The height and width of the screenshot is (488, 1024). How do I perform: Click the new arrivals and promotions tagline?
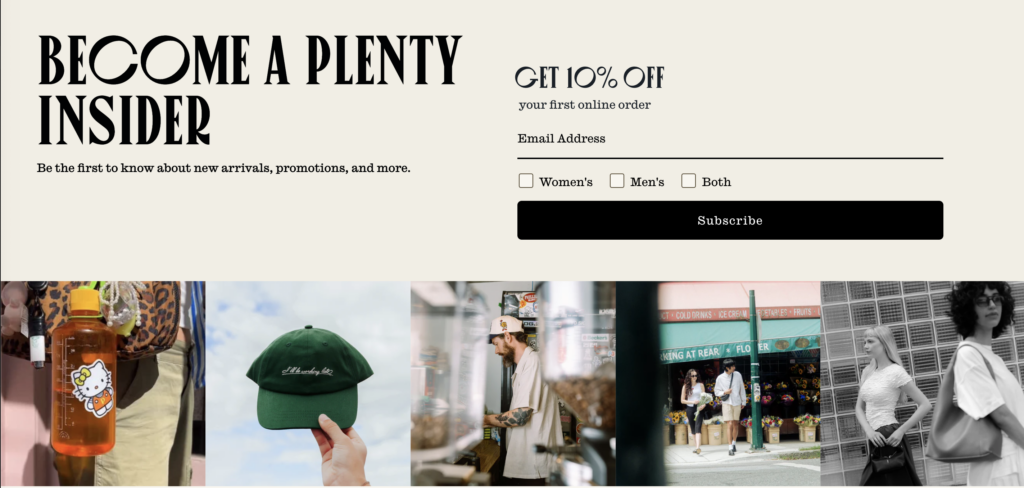pos(223,169)
